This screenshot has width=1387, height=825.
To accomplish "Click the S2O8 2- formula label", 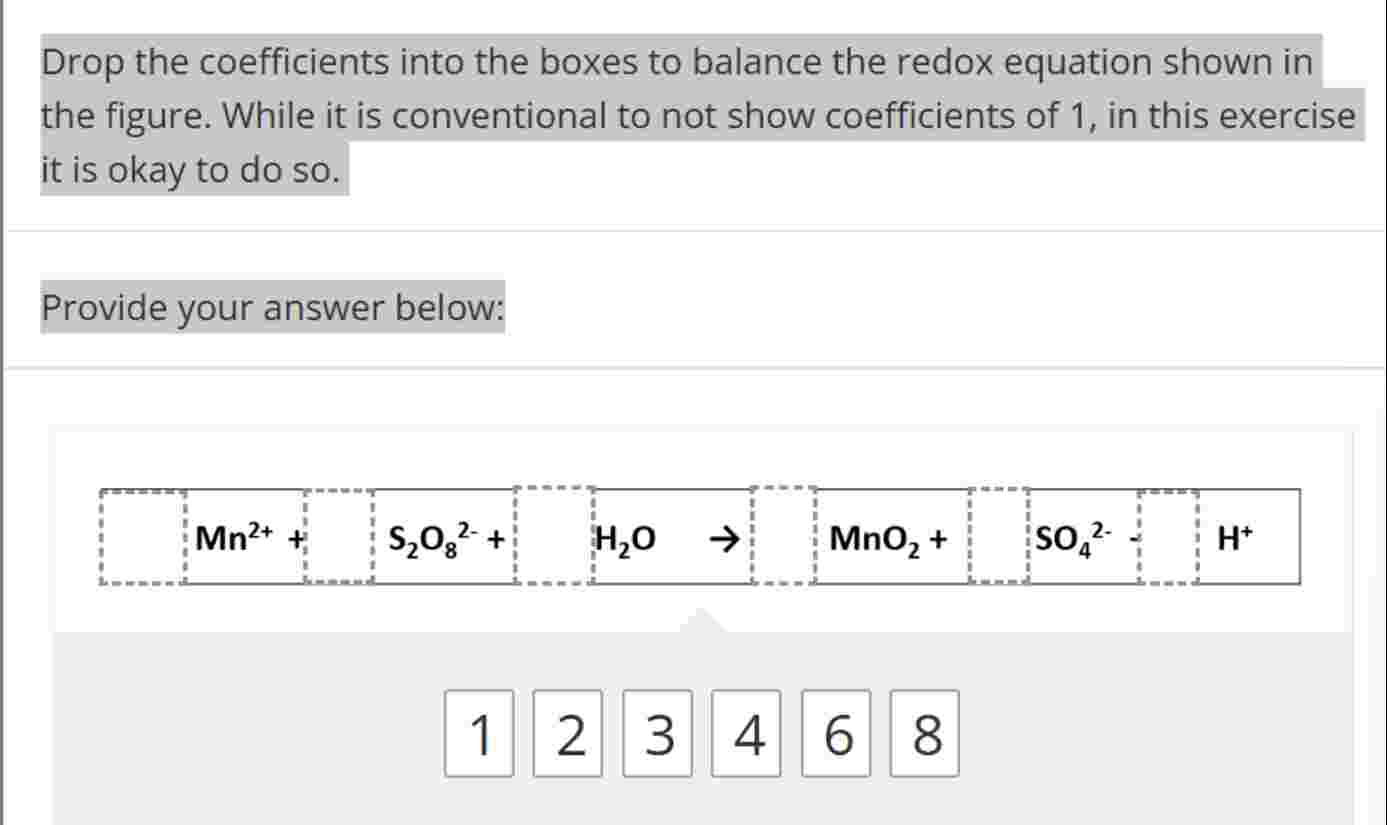I will click(435, 538).
